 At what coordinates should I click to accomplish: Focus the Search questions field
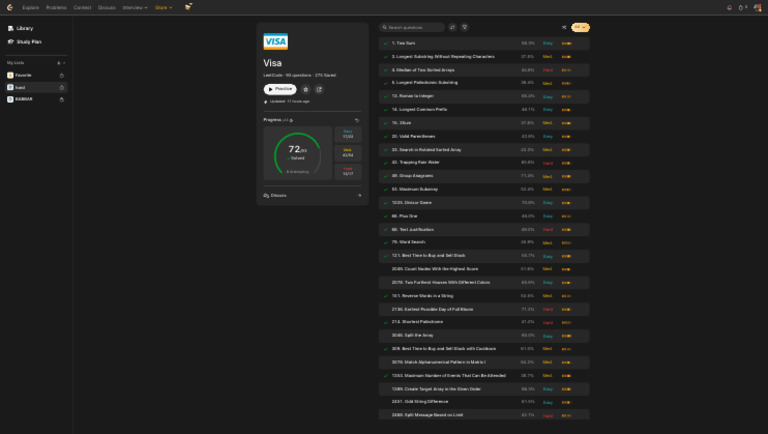point(412,27)
